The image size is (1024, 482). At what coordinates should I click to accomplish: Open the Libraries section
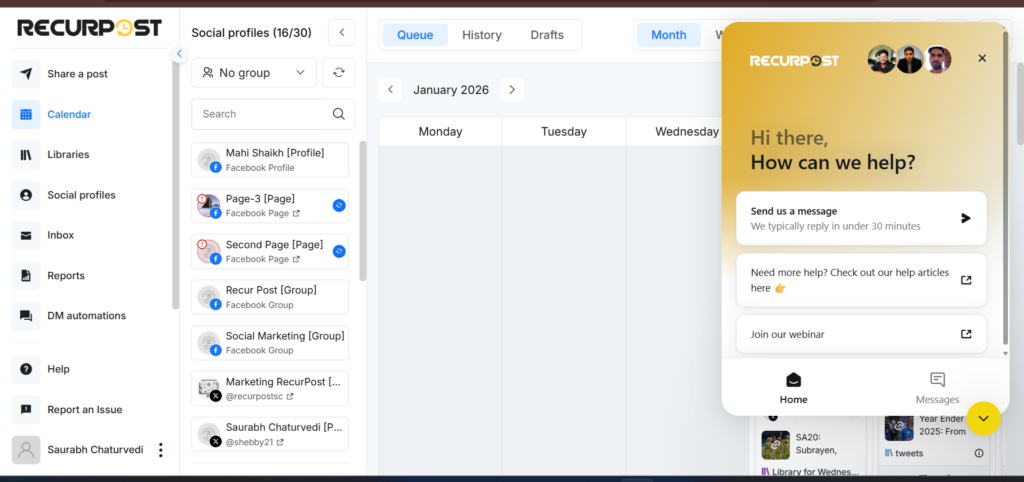(67, 155)
